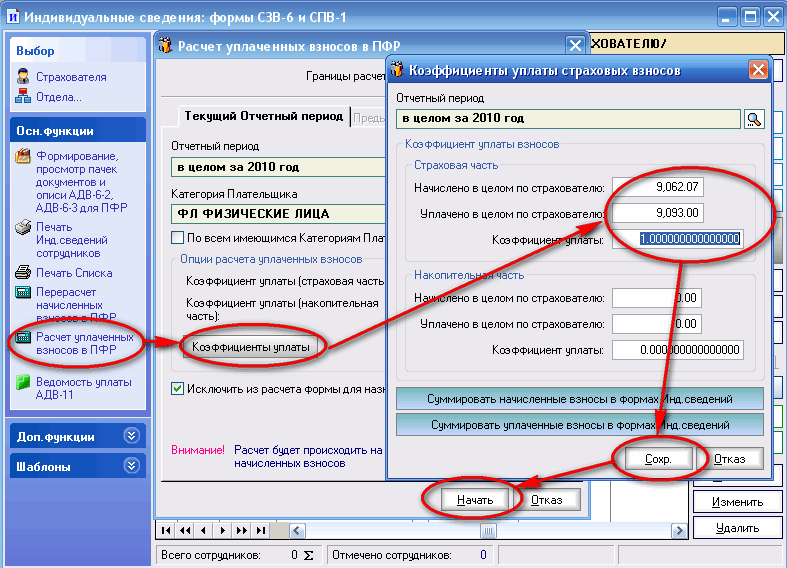
Task: Open Отдела network icon in Выбор panel
Action: 23,96
